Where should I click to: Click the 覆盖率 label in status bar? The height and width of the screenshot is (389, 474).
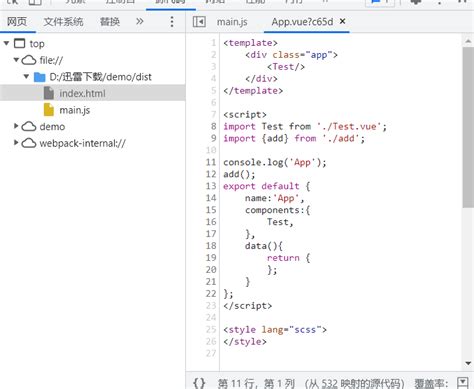coord(431,383)
